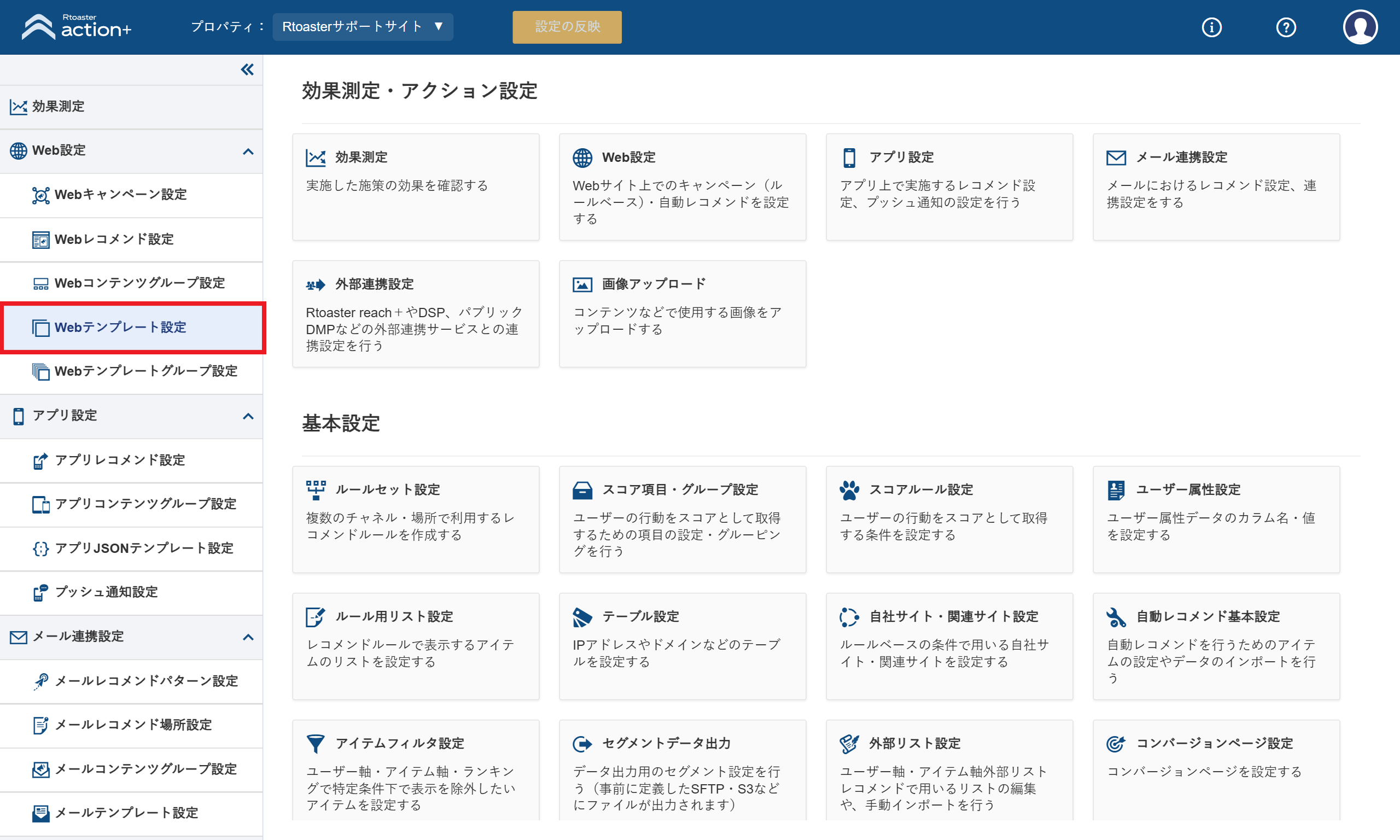Open メールレコメンド場所設定 from the sidebar
Screen dimensions: 1400x840
[131, 726]
